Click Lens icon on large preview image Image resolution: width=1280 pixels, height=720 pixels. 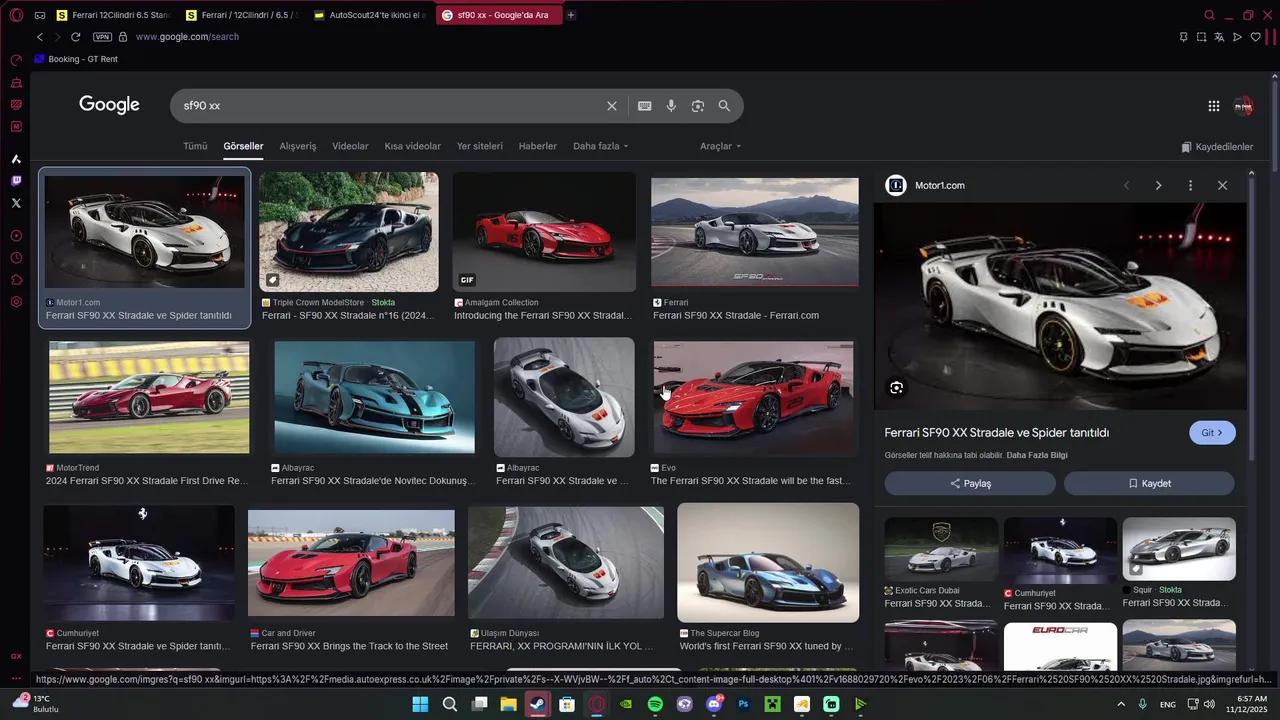point(896,388)
